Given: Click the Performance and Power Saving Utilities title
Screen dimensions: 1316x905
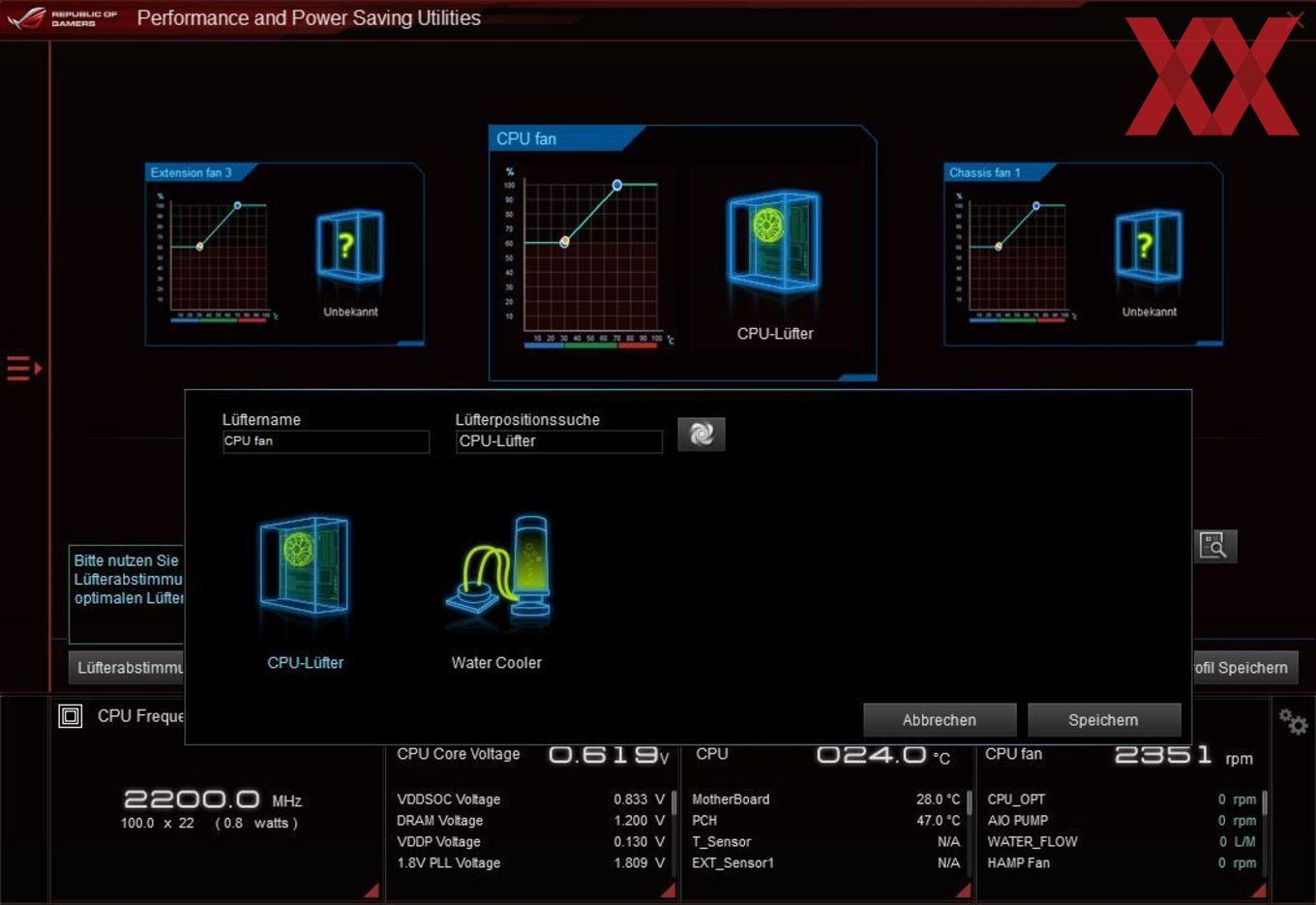Looking at the screenshot, I should tap(309, 18).
